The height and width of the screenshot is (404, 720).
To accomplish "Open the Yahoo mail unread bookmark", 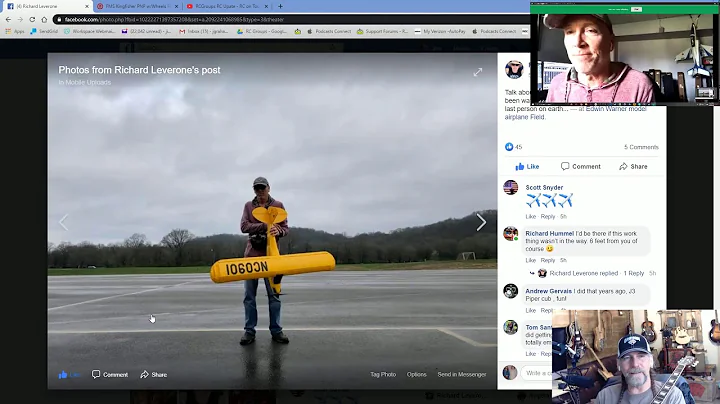I will (146, 31).
